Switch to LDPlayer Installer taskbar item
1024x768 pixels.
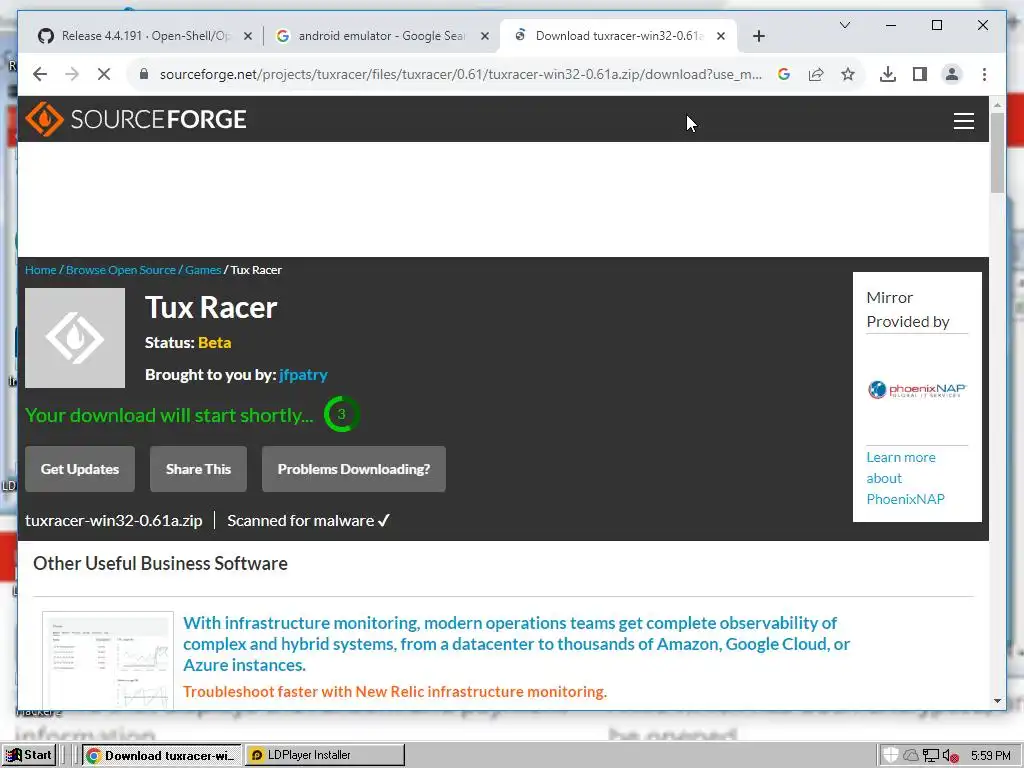point(325,756)
